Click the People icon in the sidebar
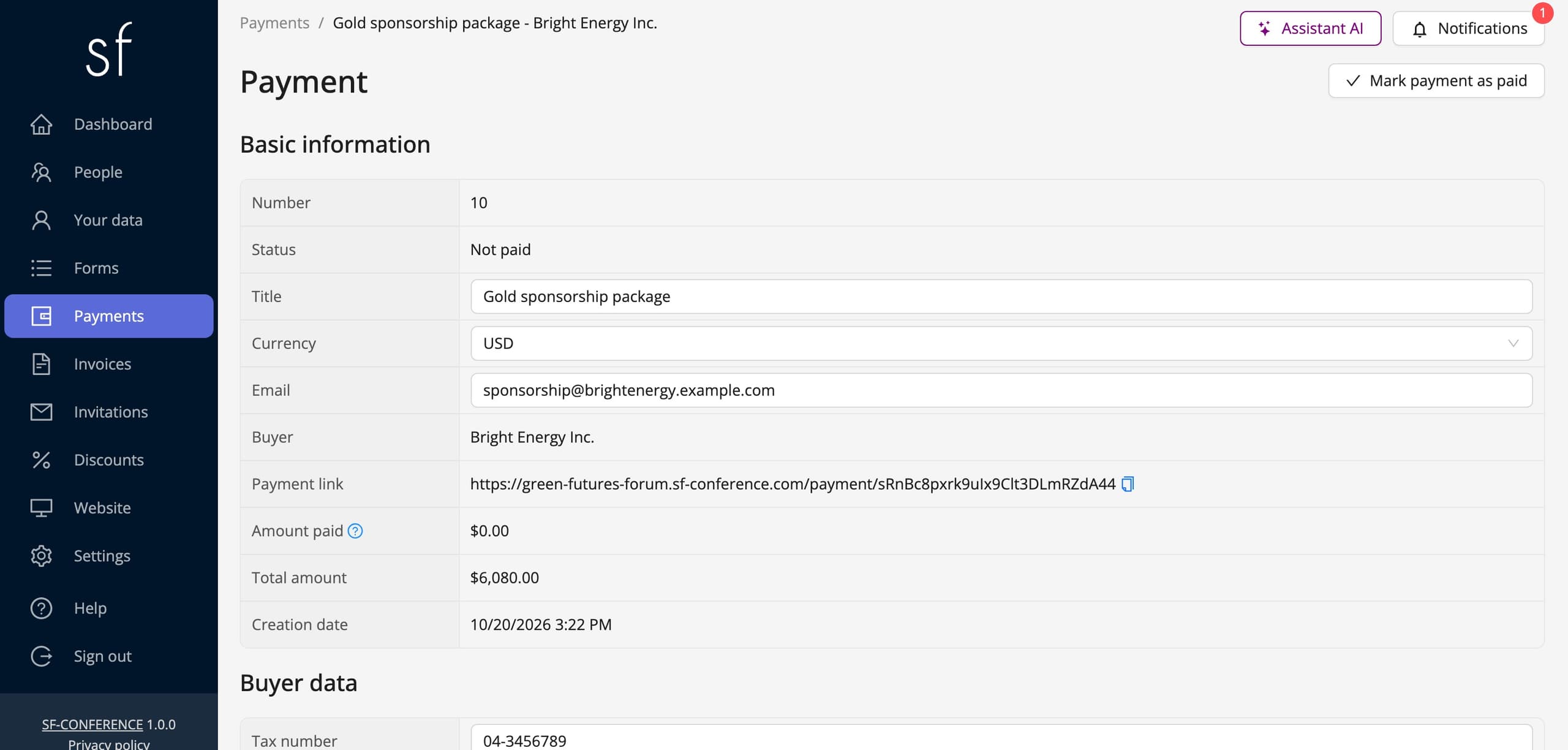 point(41,172)
